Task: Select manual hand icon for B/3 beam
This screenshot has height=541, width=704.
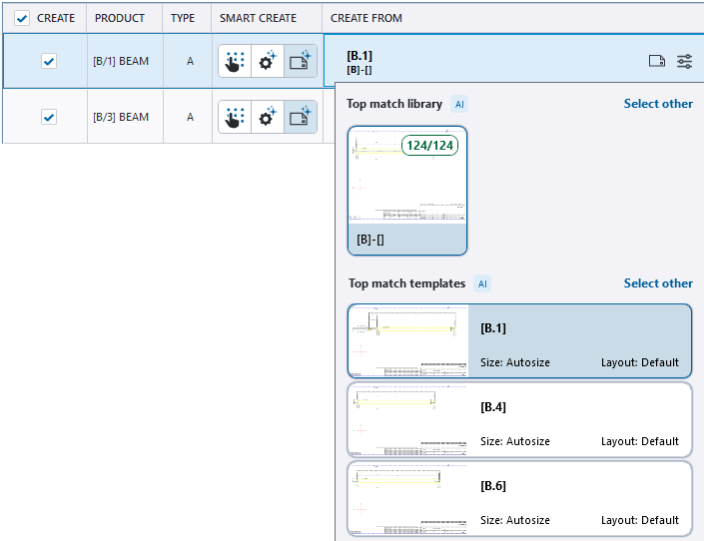Action: [234, 117]
